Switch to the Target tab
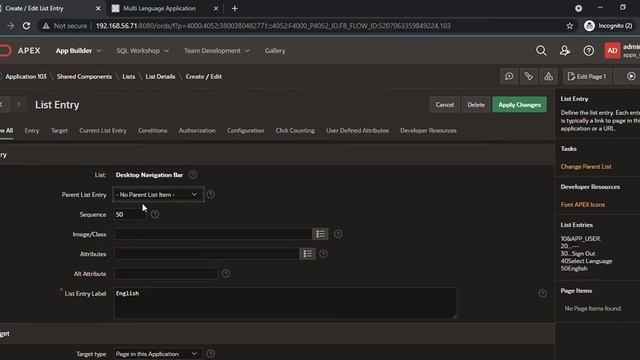This screenshot has width=640, height=360. coord(59,131)
